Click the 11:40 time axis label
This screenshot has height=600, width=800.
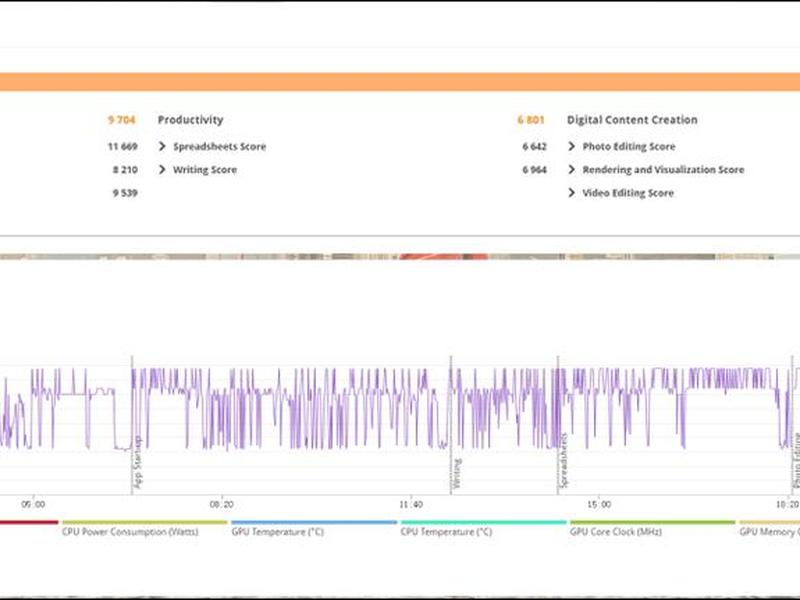411,504
